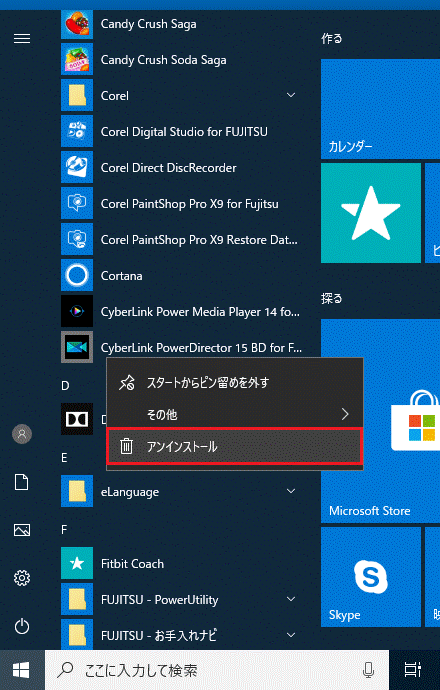This screenshot has width=440, height=690.
Task: Expand the FUJITSU - お手入れナビ chevron
Action: (x=291, y=635)
